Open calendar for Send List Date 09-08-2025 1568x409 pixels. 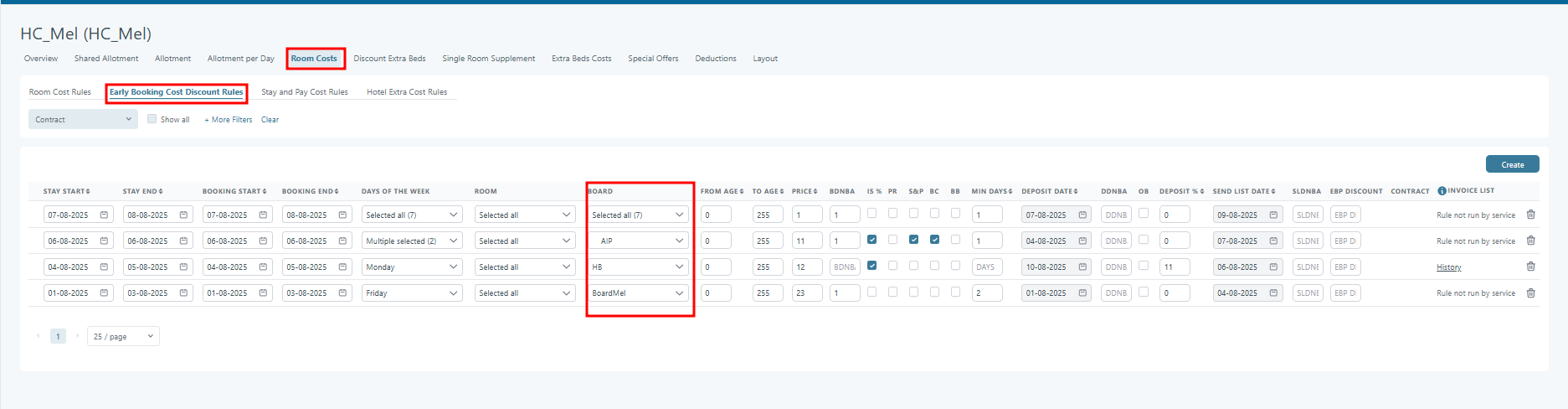(x=1273, y=215)
